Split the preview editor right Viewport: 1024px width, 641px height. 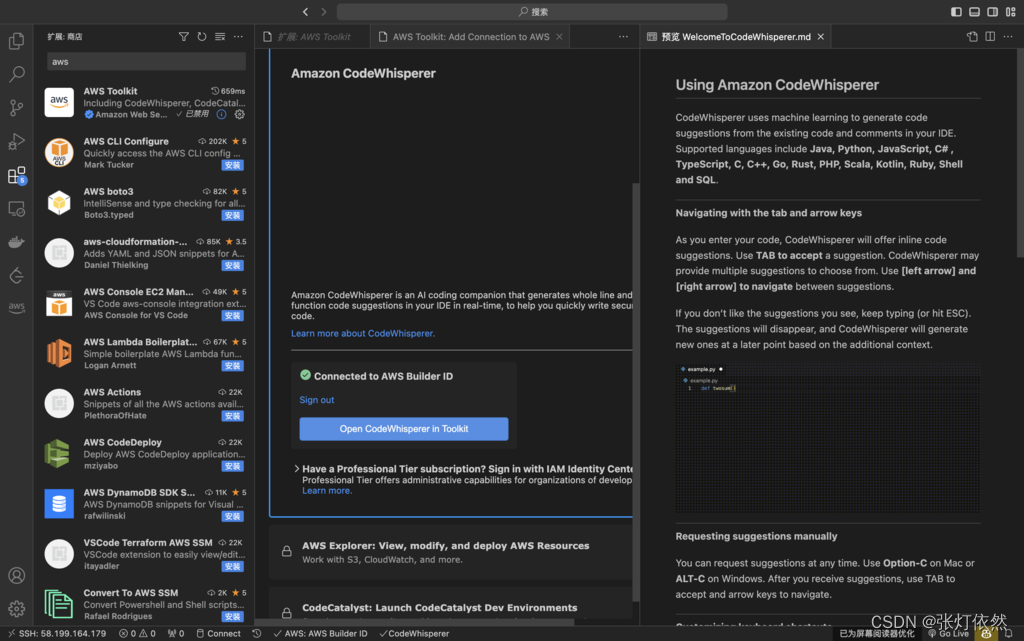[x=990, y=37]
